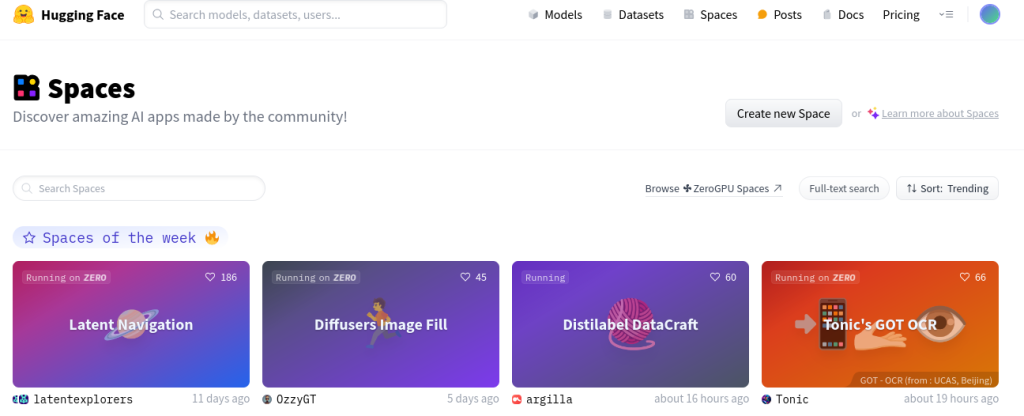This screenshot has width=1024, height=416.
Task: Open the Distilabel DataCraft space card
Action: (630, 324)
